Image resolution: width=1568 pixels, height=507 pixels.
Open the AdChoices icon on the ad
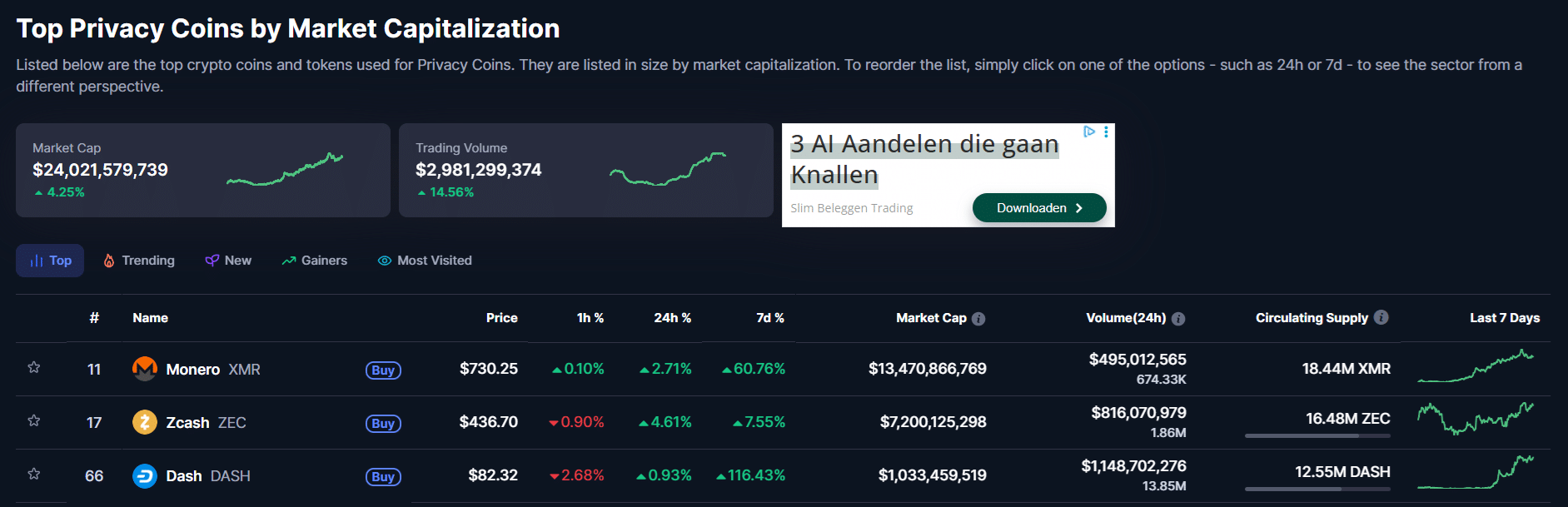point(1088,132)
